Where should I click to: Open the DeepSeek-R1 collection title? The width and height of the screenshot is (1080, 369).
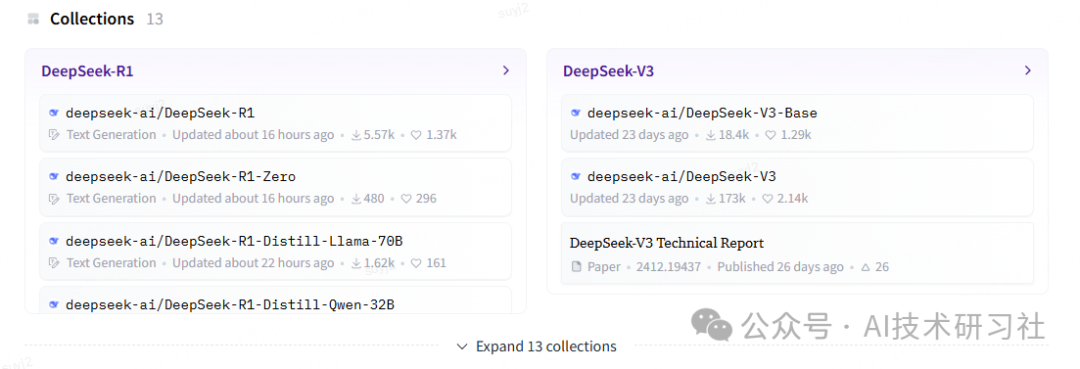click(x=87, y=71)
